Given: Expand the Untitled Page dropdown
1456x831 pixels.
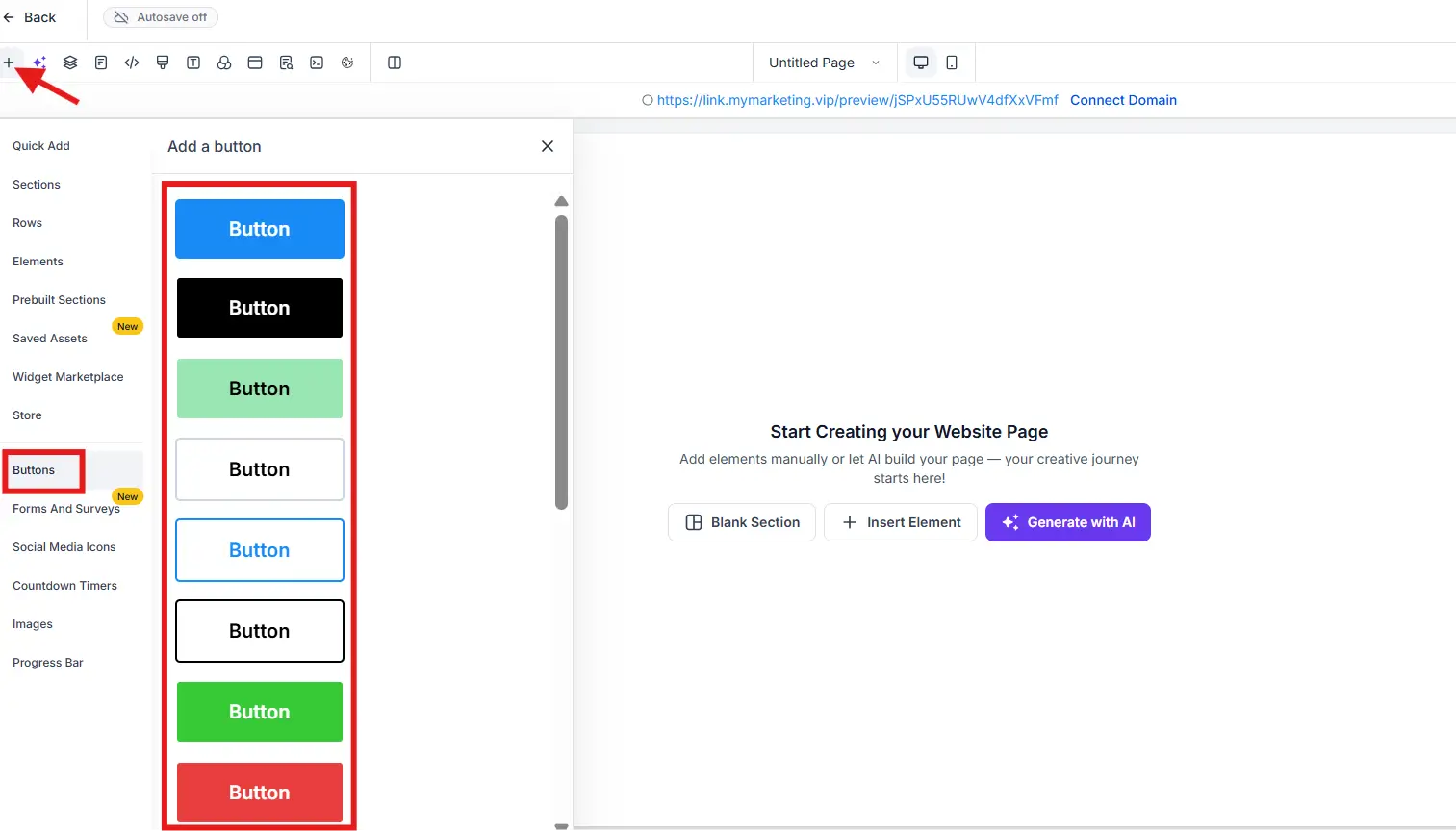Looking at the screenshot, I should tap(825, 63).
